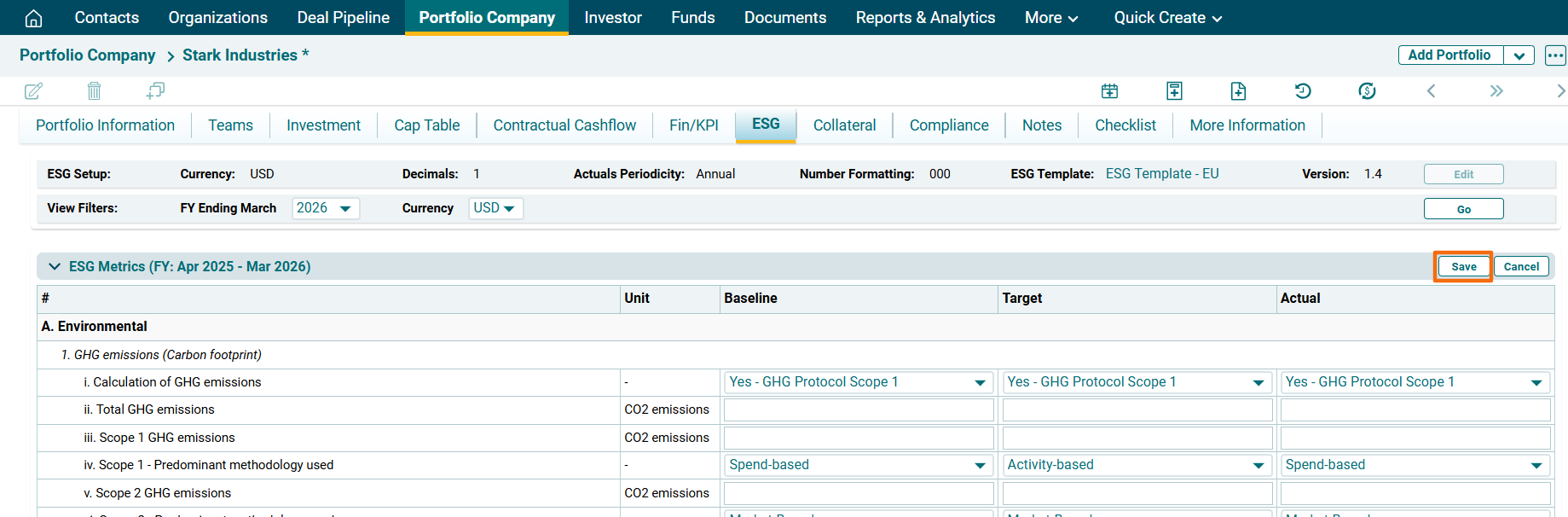Click the clone record icon
Image resolution: width=1568 pixels, height=517 pixels.
point(155,91)
